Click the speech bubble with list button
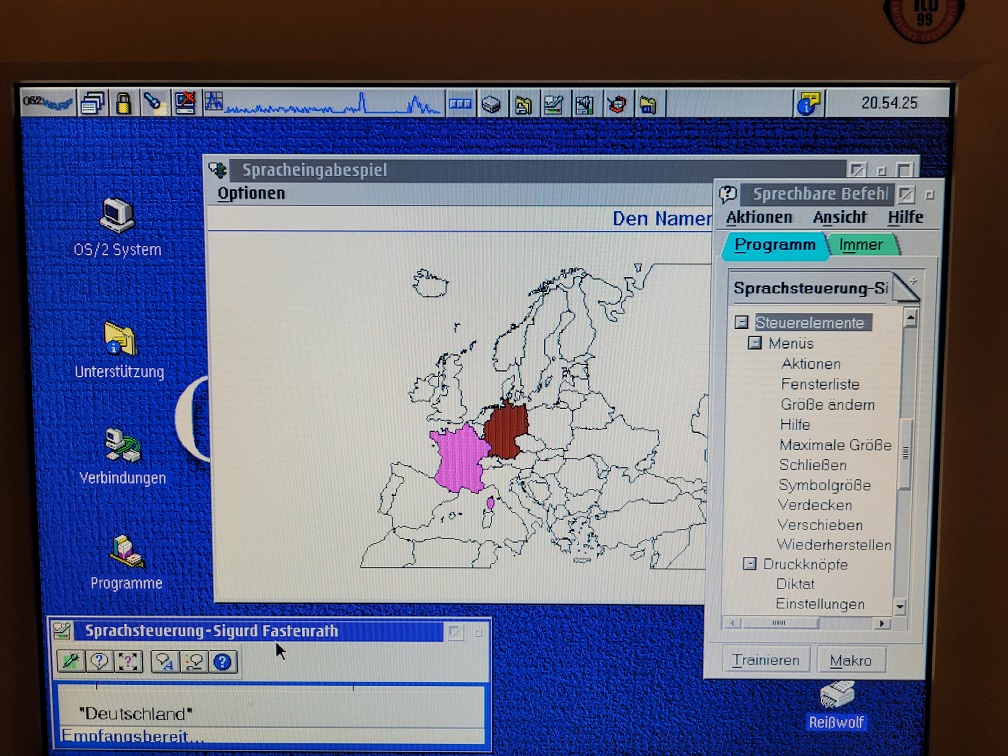This screenshot has width=1008, height=756. 194,662
